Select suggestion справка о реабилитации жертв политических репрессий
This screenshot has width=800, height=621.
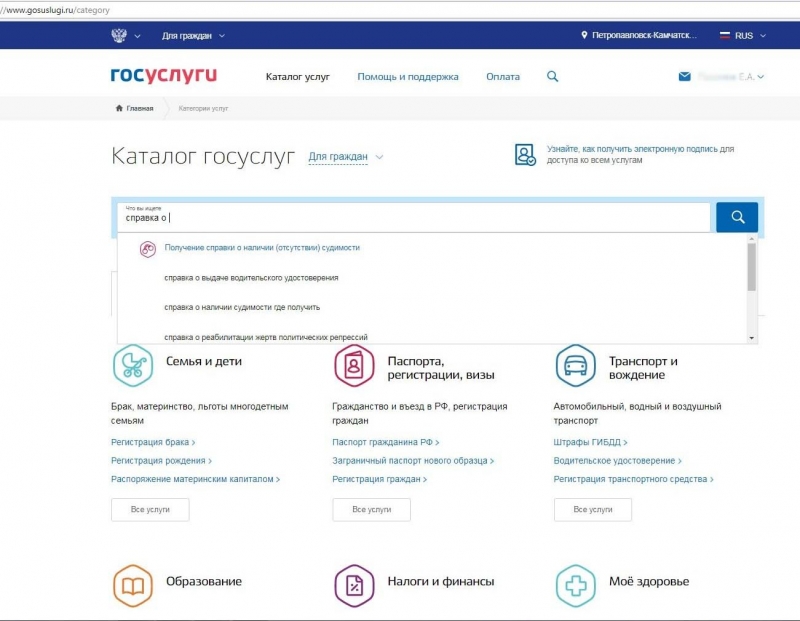(x=266, y=337)
